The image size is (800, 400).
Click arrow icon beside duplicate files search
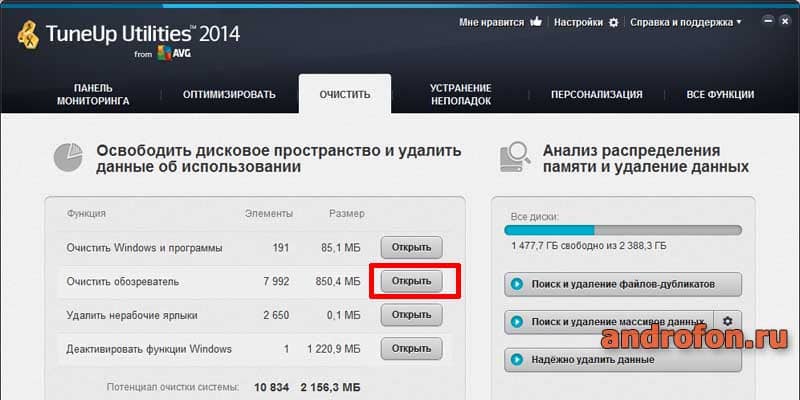517,284
